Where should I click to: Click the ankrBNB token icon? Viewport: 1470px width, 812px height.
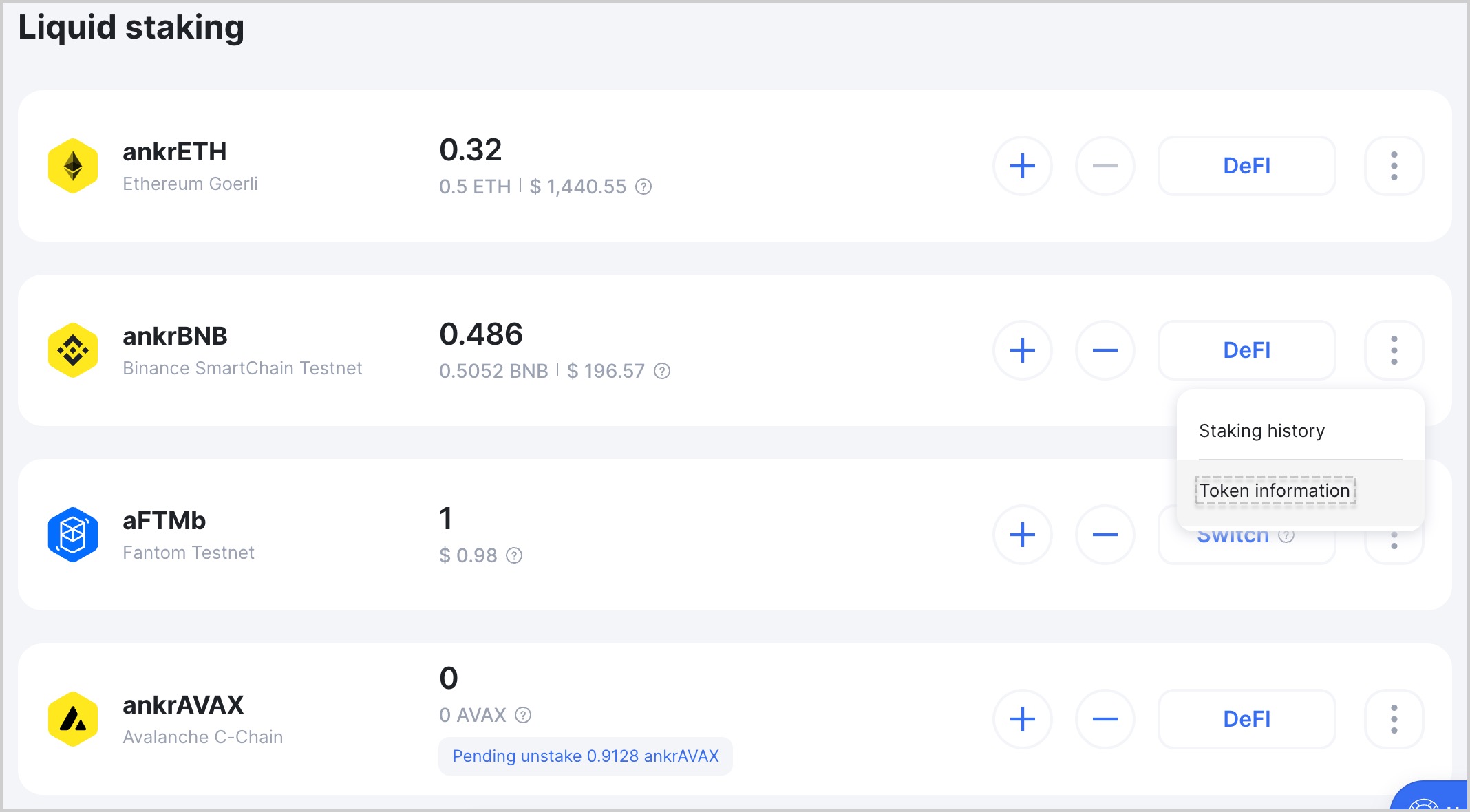tap(73, 350)
